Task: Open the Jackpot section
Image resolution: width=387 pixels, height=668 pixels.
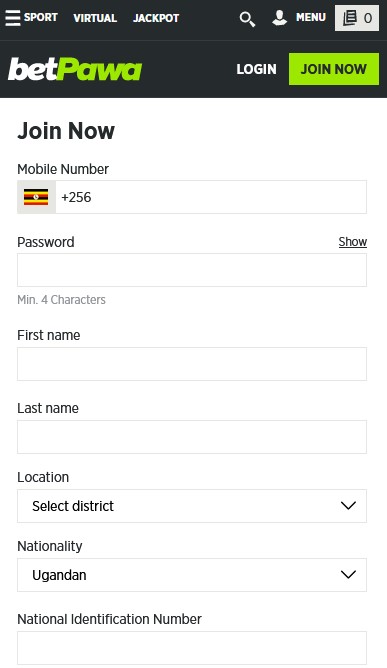Action: (156, 18)
